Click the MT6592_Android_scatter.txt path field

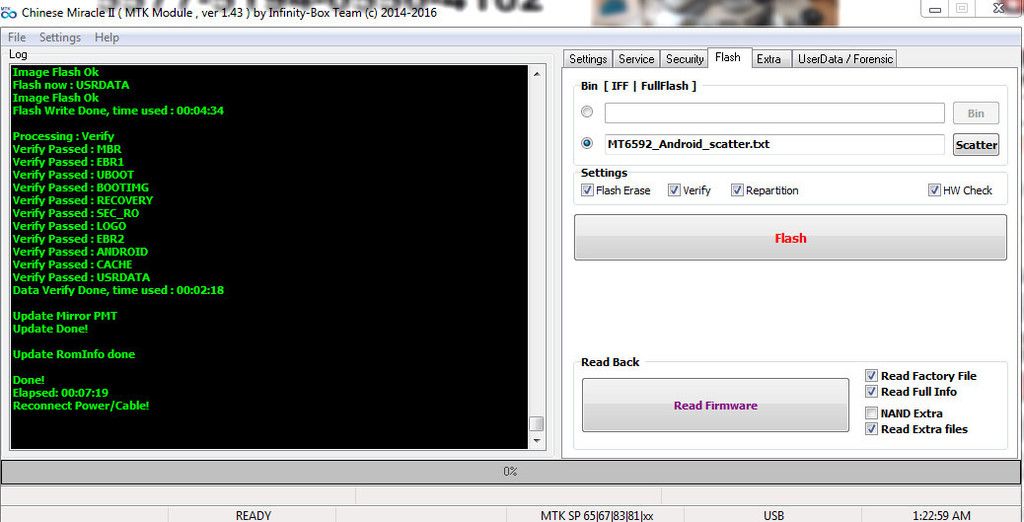pyautogui.click(x=774, y=144)
